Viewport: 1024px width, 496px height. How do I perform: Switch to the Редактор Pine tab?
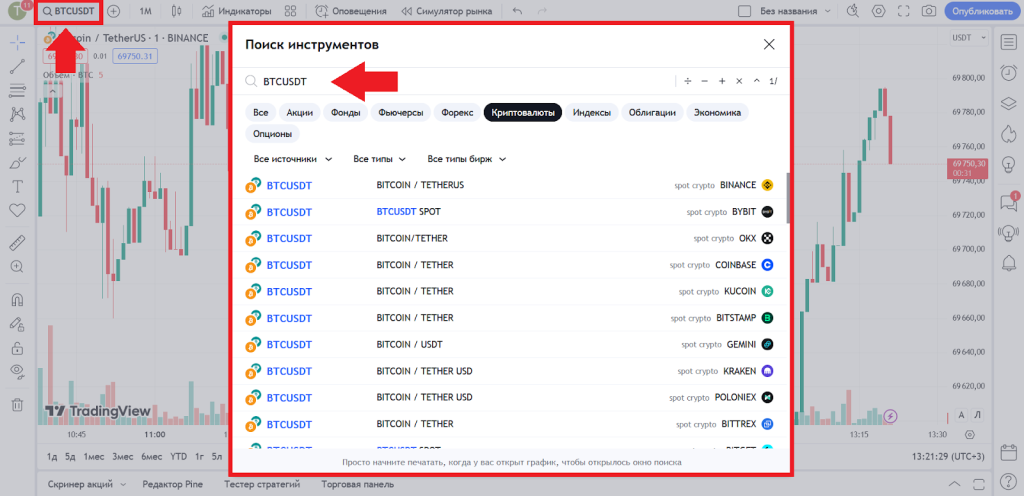tap(172, 484)
